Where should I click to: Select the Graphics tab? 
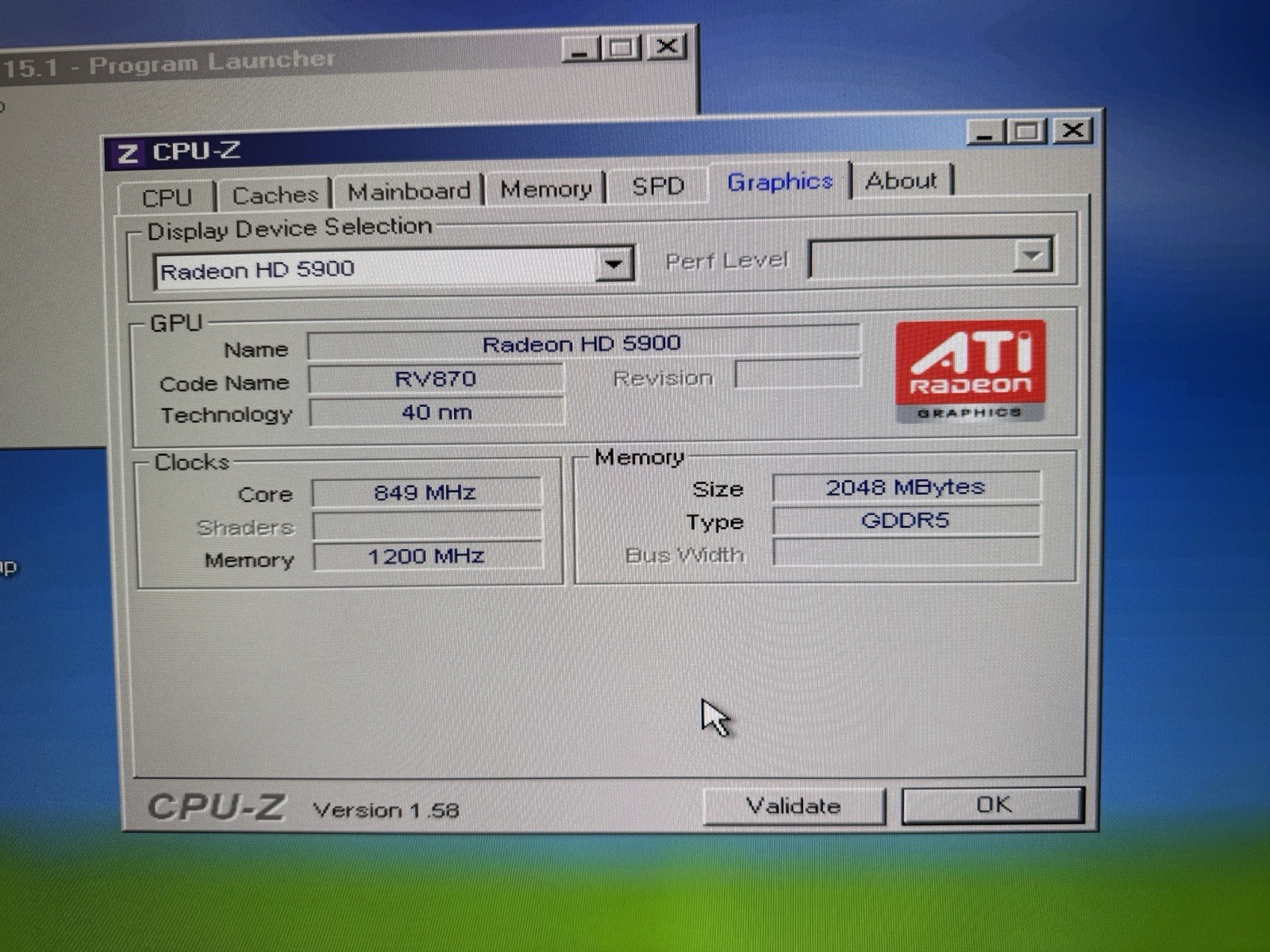(x=779, y=182)
